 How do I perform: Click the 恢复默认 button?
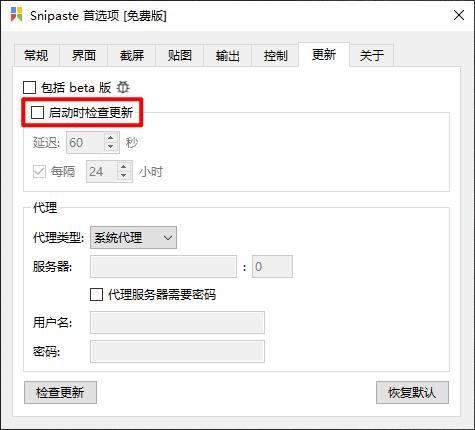pos(412,392)
